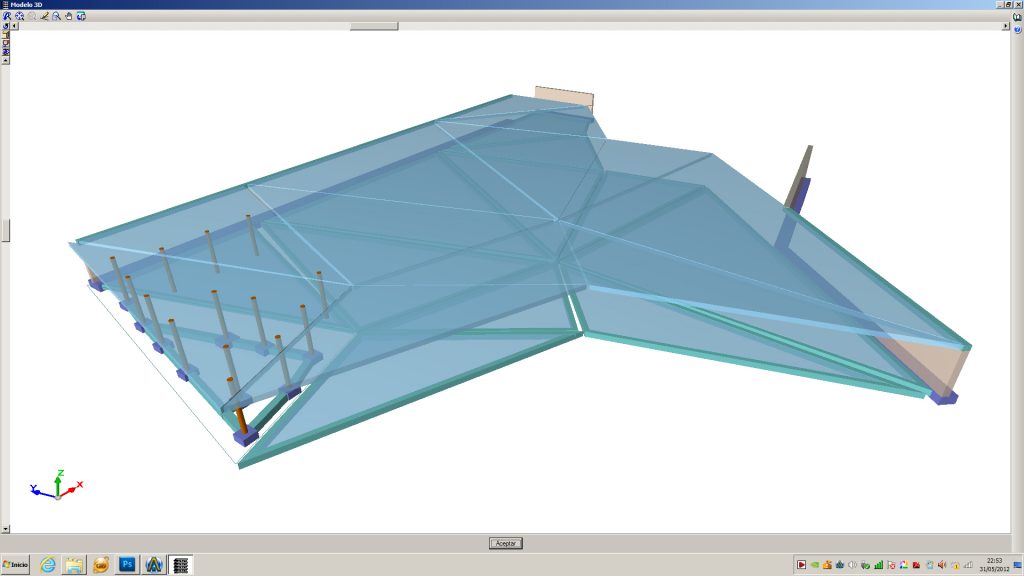
Task: Click the help question mark icon
Action: pyautogui.click(x=1017, y=29)
